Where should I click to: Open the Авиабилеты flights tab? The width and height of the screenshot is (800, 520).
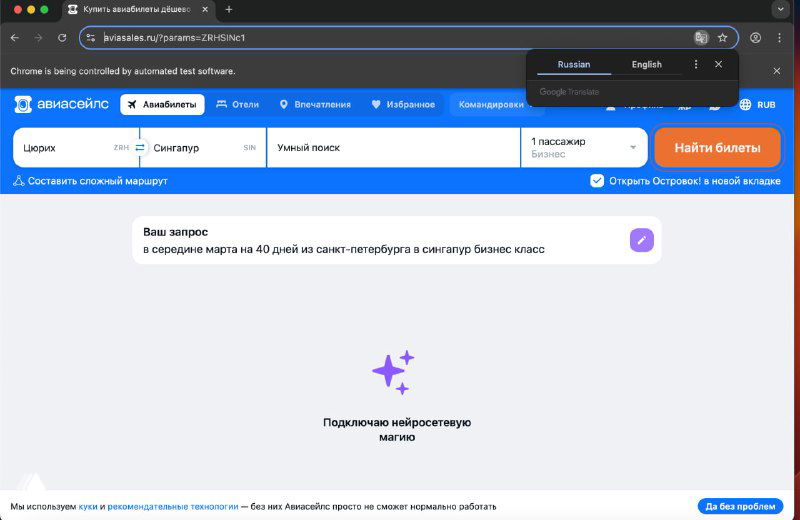(162, 105)
